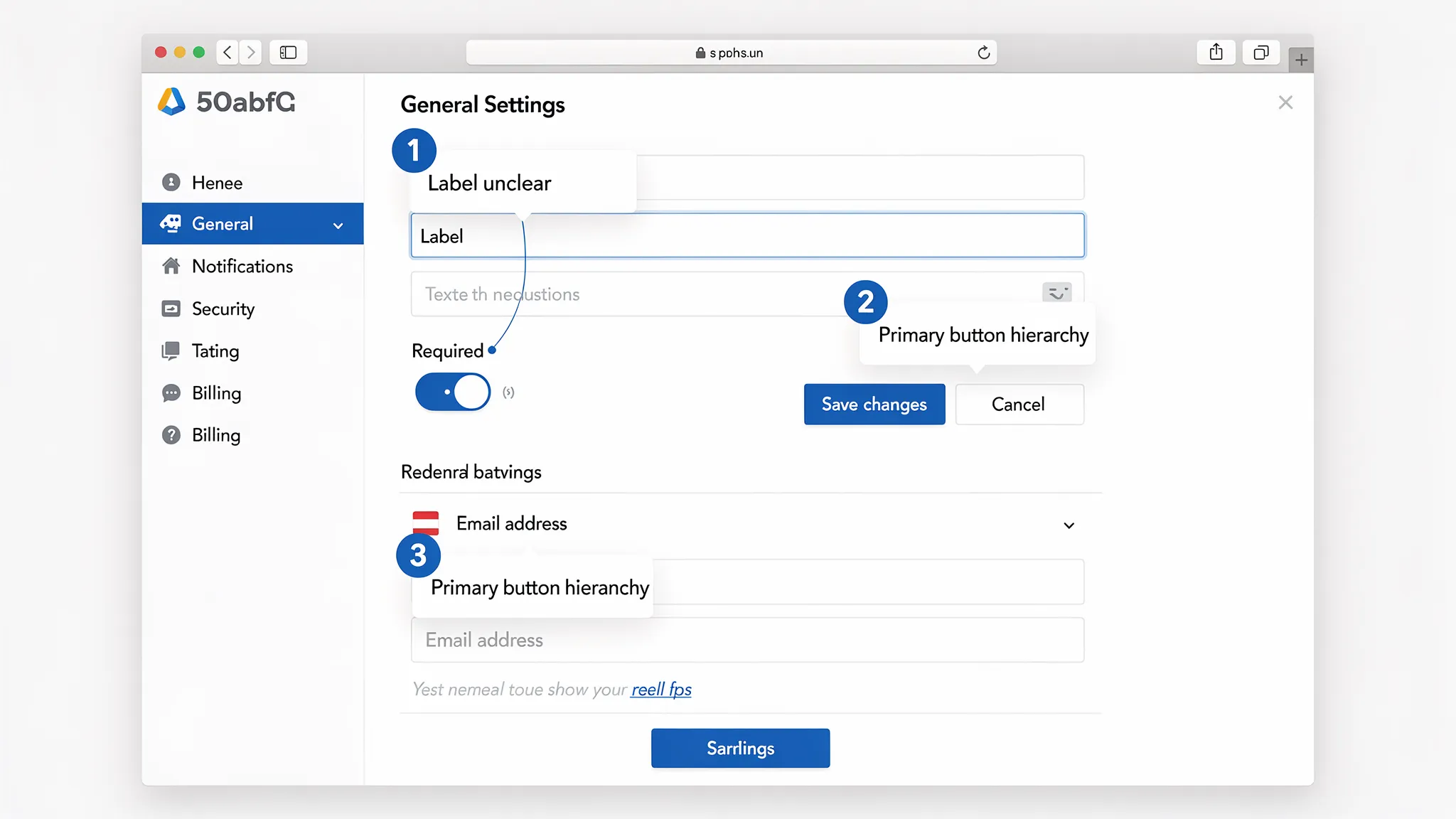1456x819 pixels.
Task: Select the General chat icon in the sidebar
Action: tap(171, 223)
